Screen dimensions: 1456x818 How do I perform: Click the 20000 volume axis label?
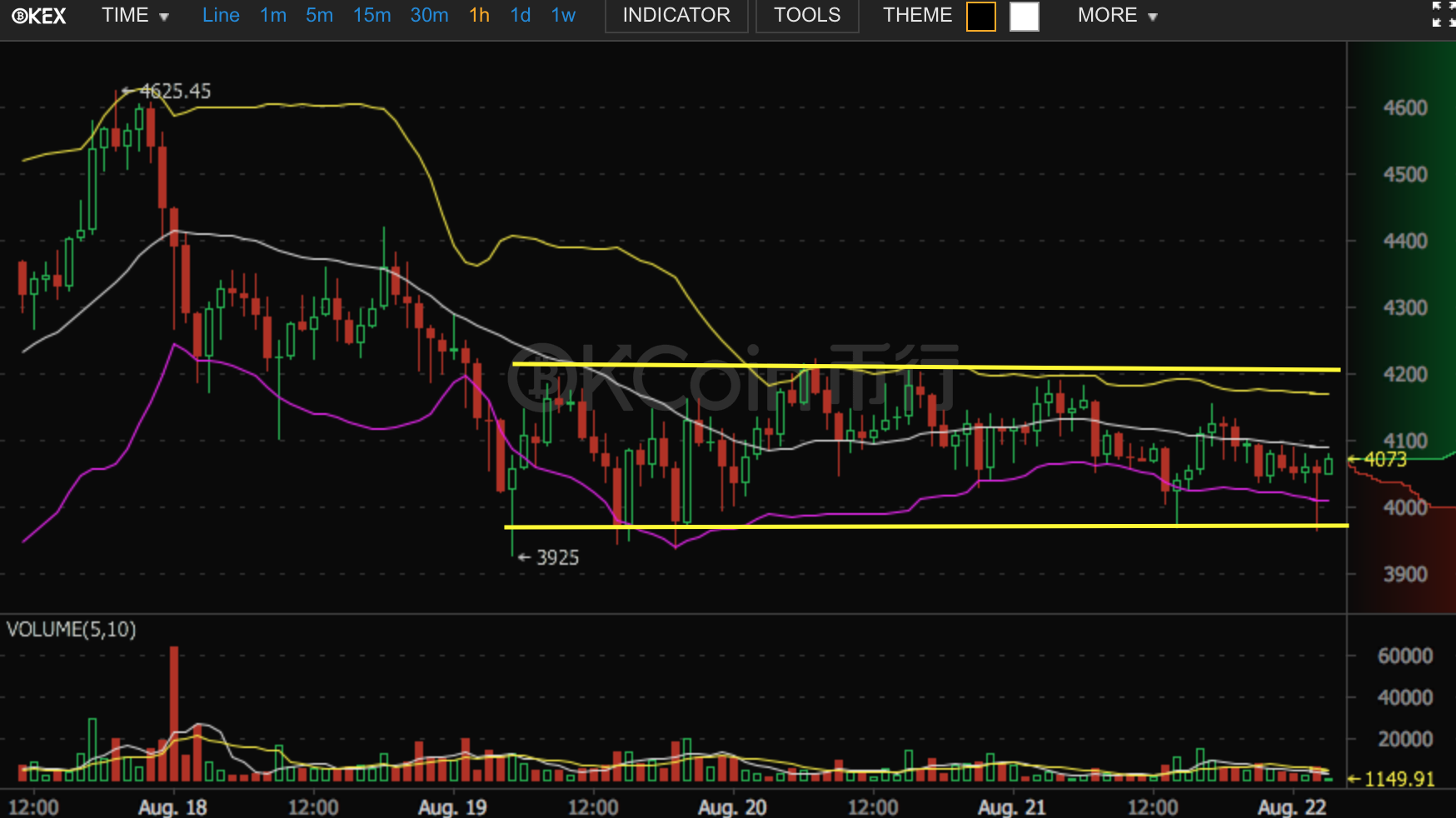pyautogui.click(x=1405, y=739)
